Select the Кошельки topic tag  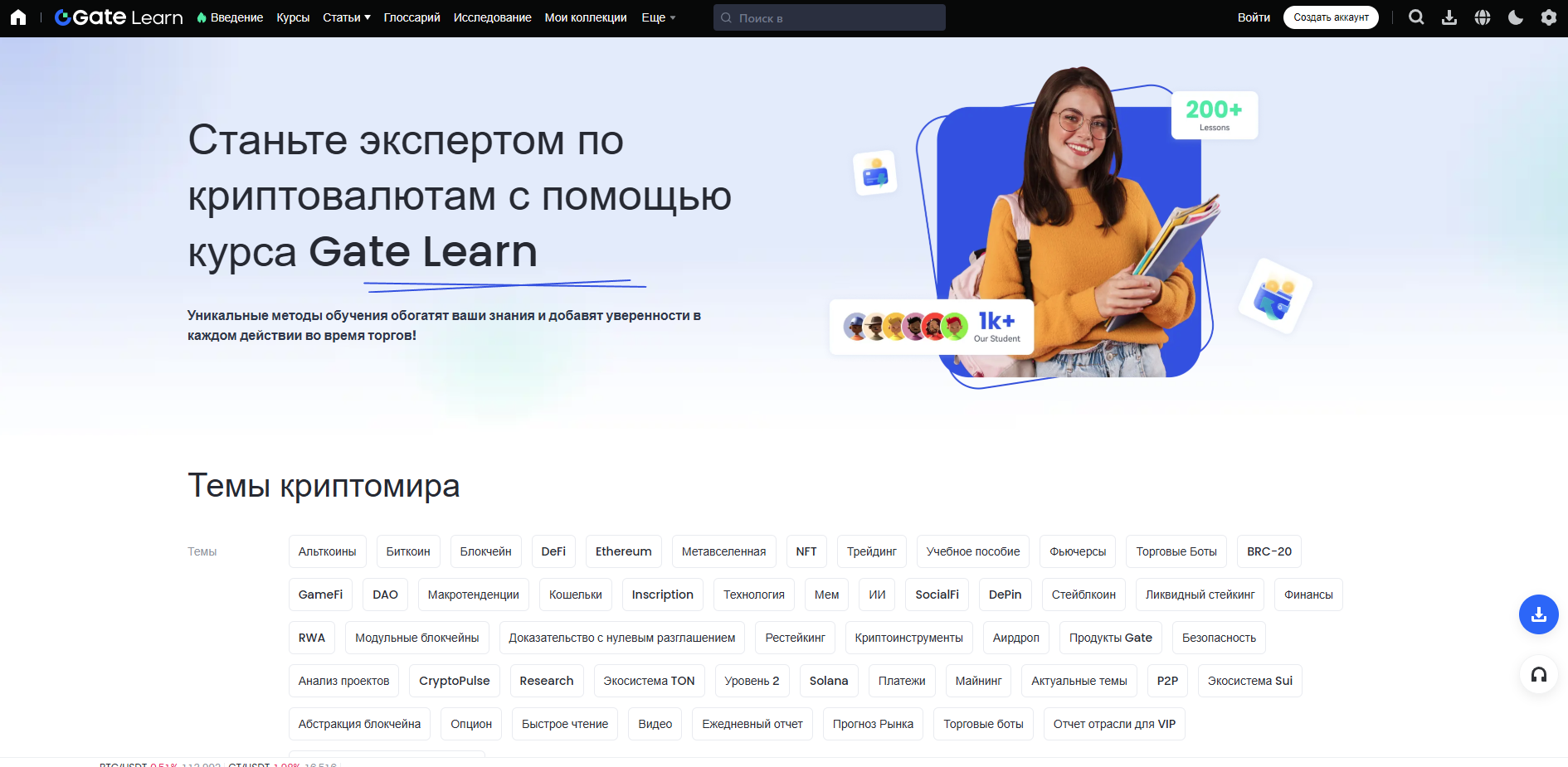576,595
